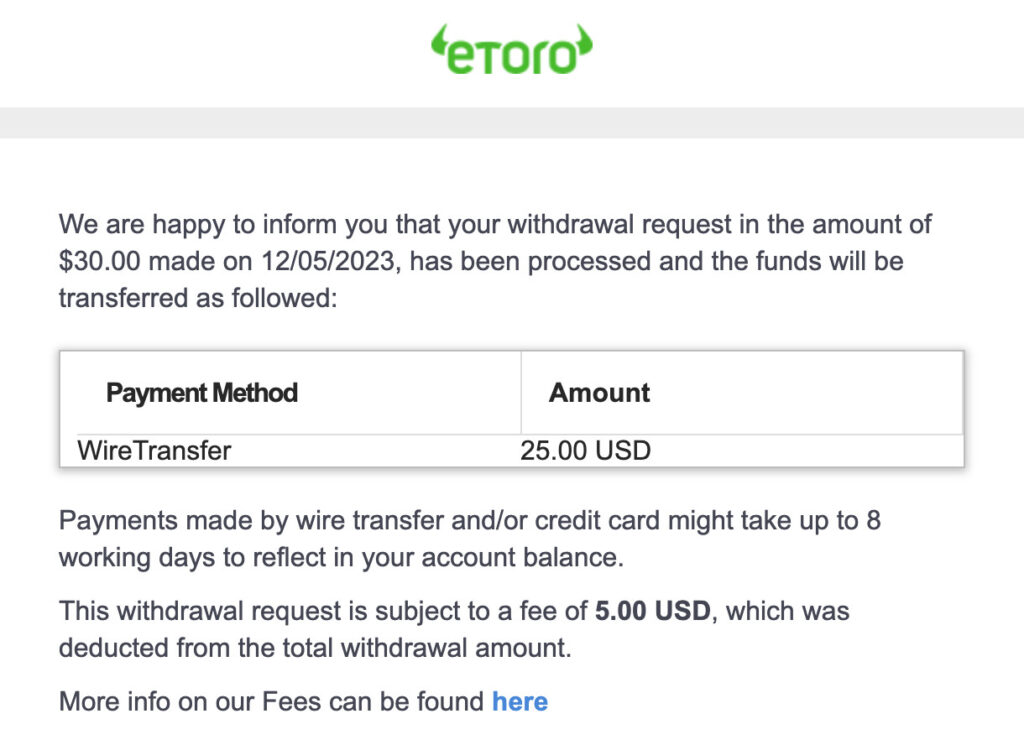Click the gray divider bar below logo
This screenshot has width=1024, height=745.
coord(512,122)
